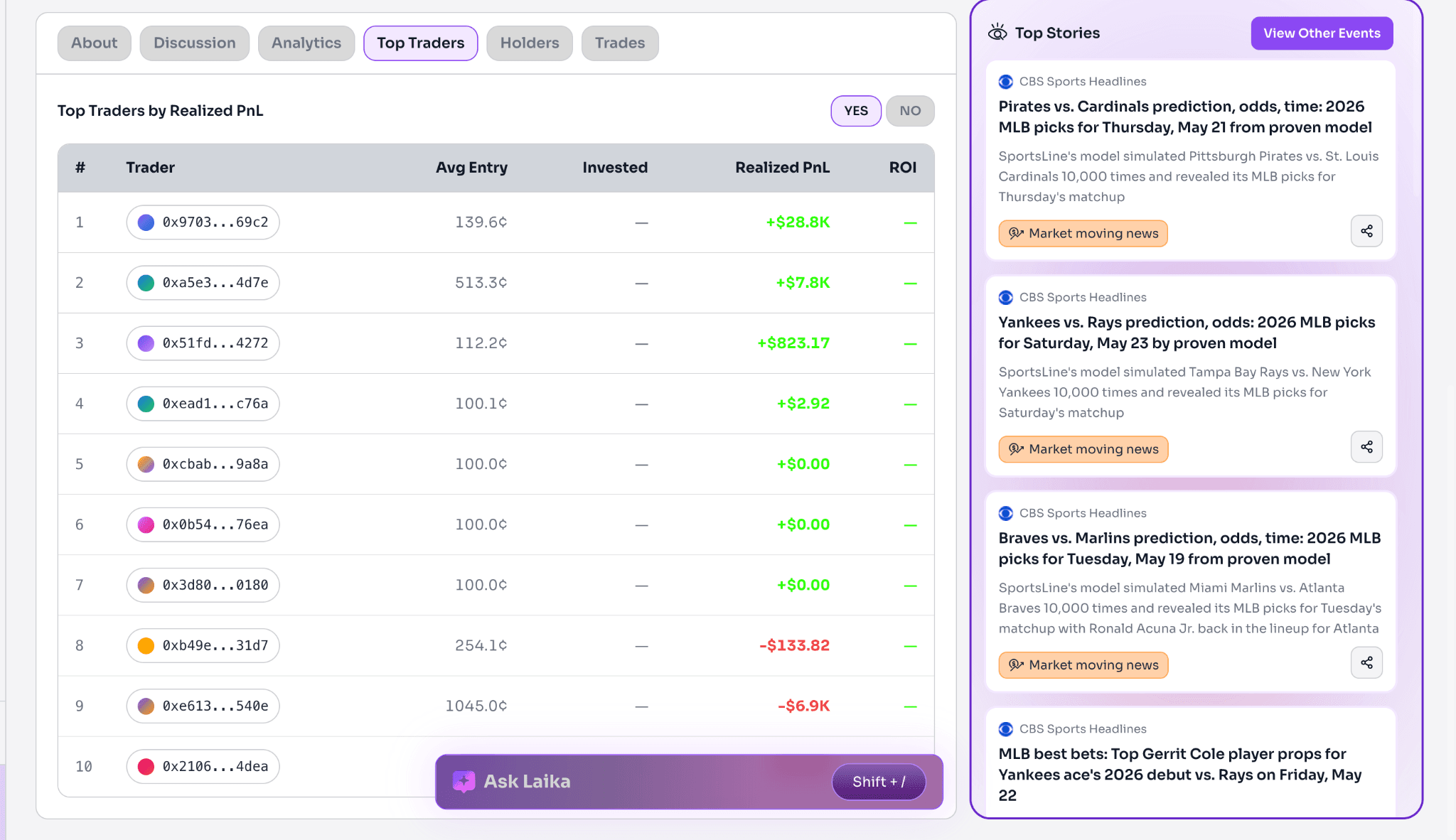Click the Trader column header
The height and width of the screenshot is (840, 1456).
[x=150, y=168]
